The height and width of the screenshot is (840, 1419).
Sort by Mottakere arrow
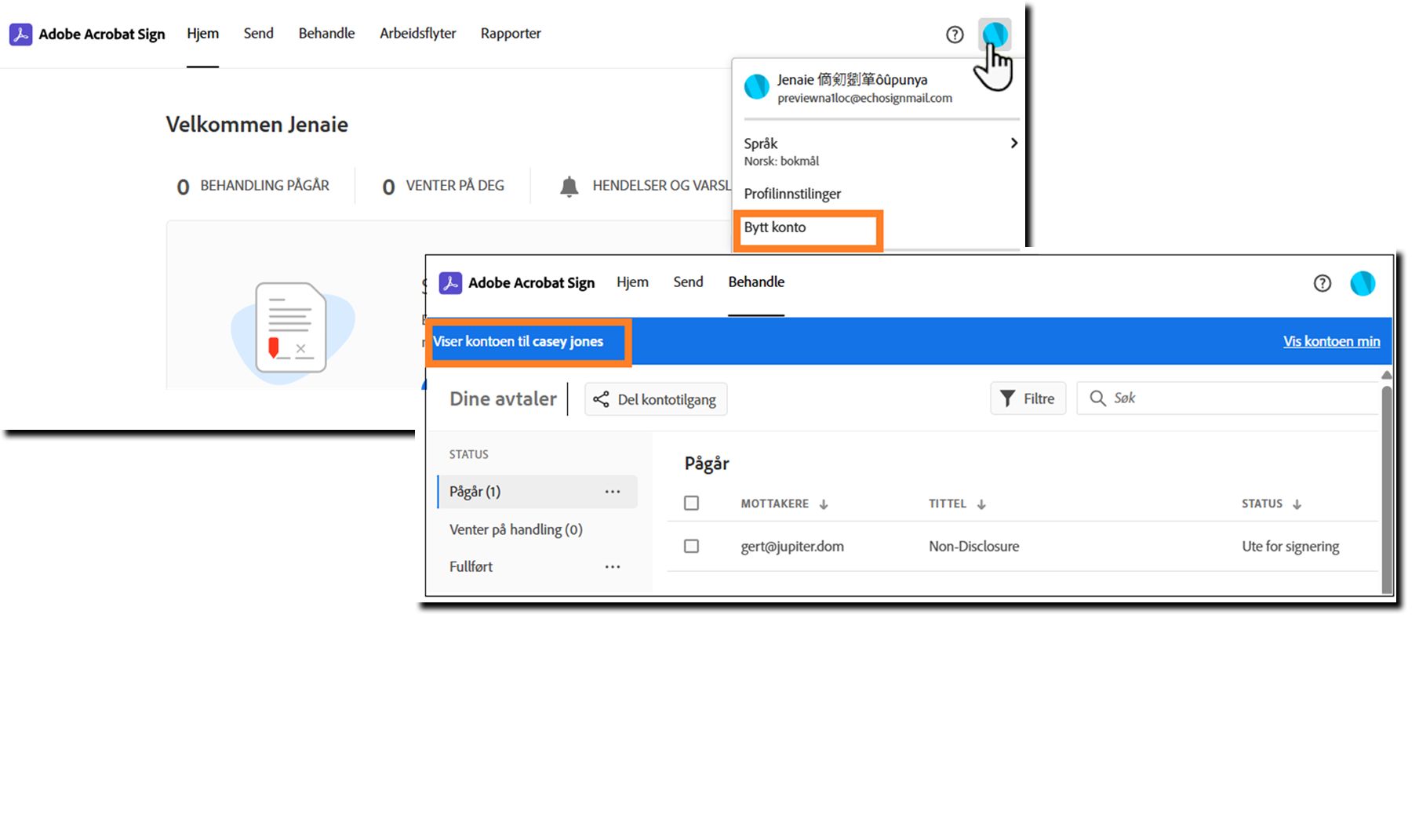coord(824,504)
